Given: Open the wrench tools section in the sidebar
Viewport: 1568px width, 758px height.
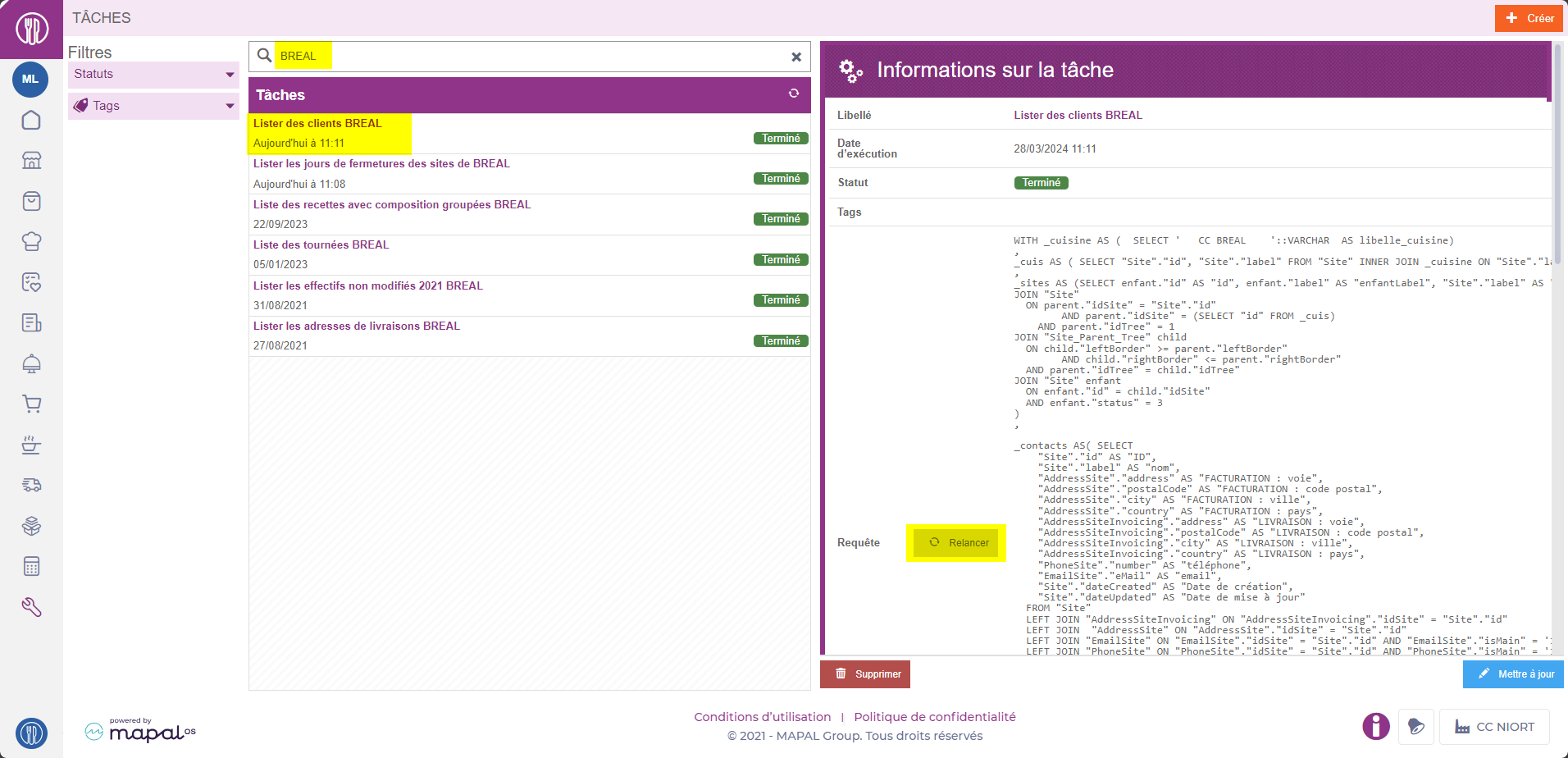Looking at the screenshot, I should coord(31,607).
